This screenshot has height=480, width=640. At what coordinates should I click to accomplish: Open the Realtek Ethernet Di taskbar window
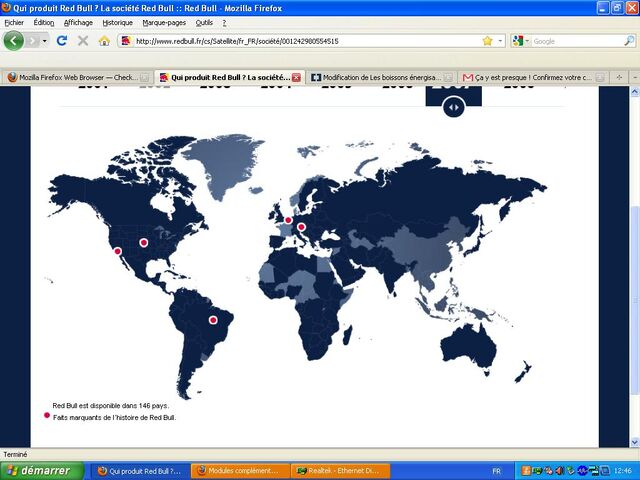340,471
